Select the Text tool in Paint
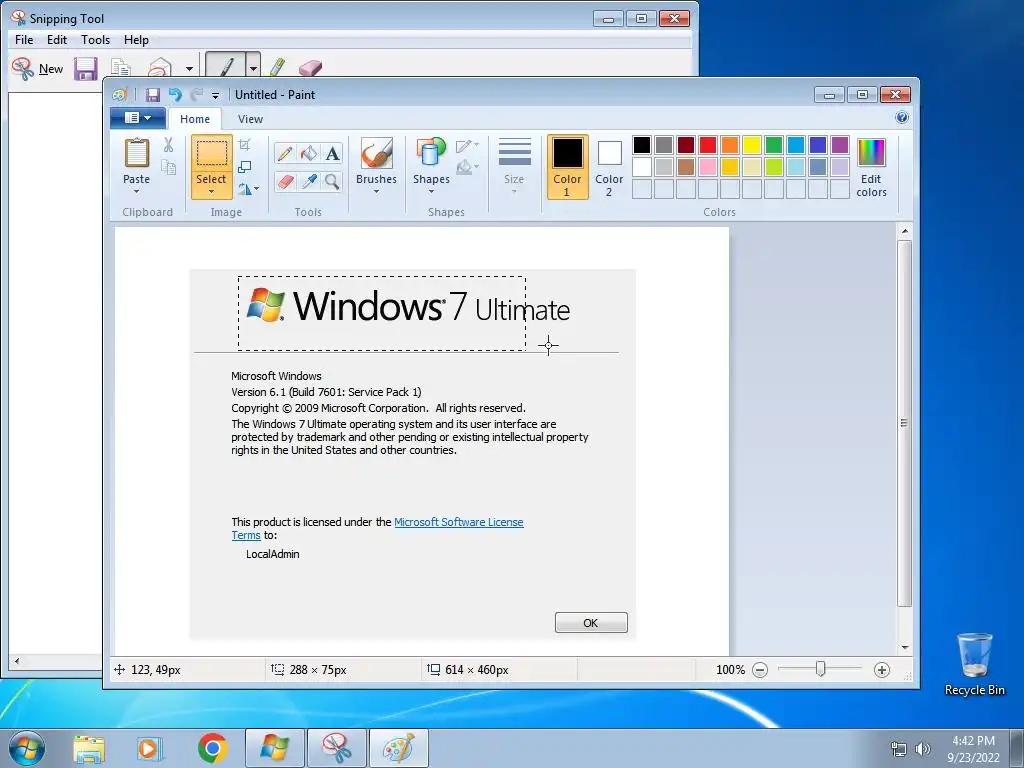The image size is (1024, 768). [332, 153]
